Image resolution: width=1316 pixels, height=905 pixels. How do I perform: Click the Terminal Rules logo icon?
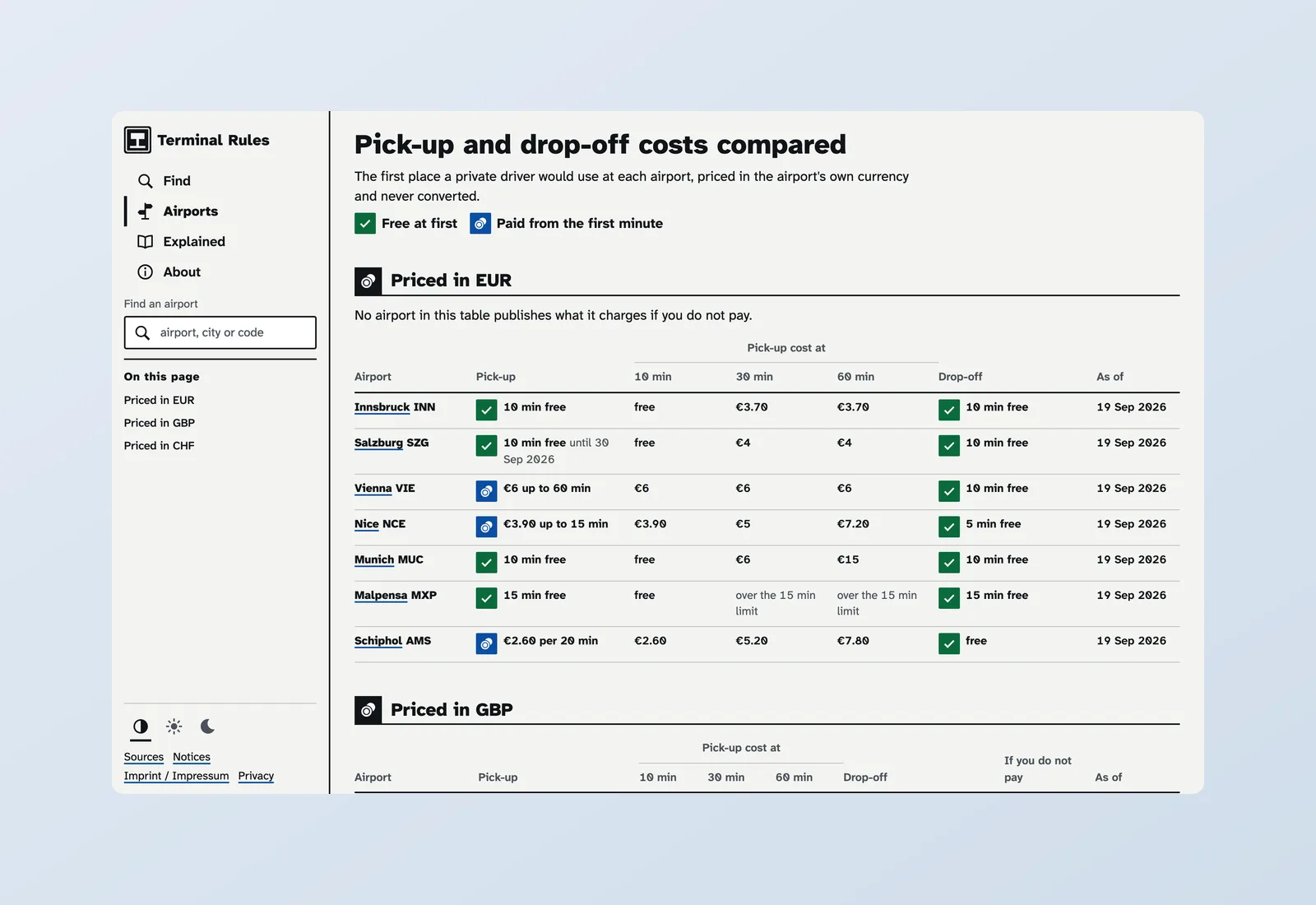click(x=137, y=140)
